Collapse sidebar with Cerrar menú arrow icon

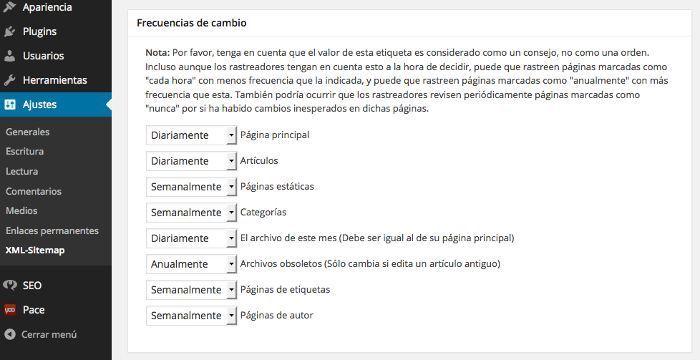(9, 334)
